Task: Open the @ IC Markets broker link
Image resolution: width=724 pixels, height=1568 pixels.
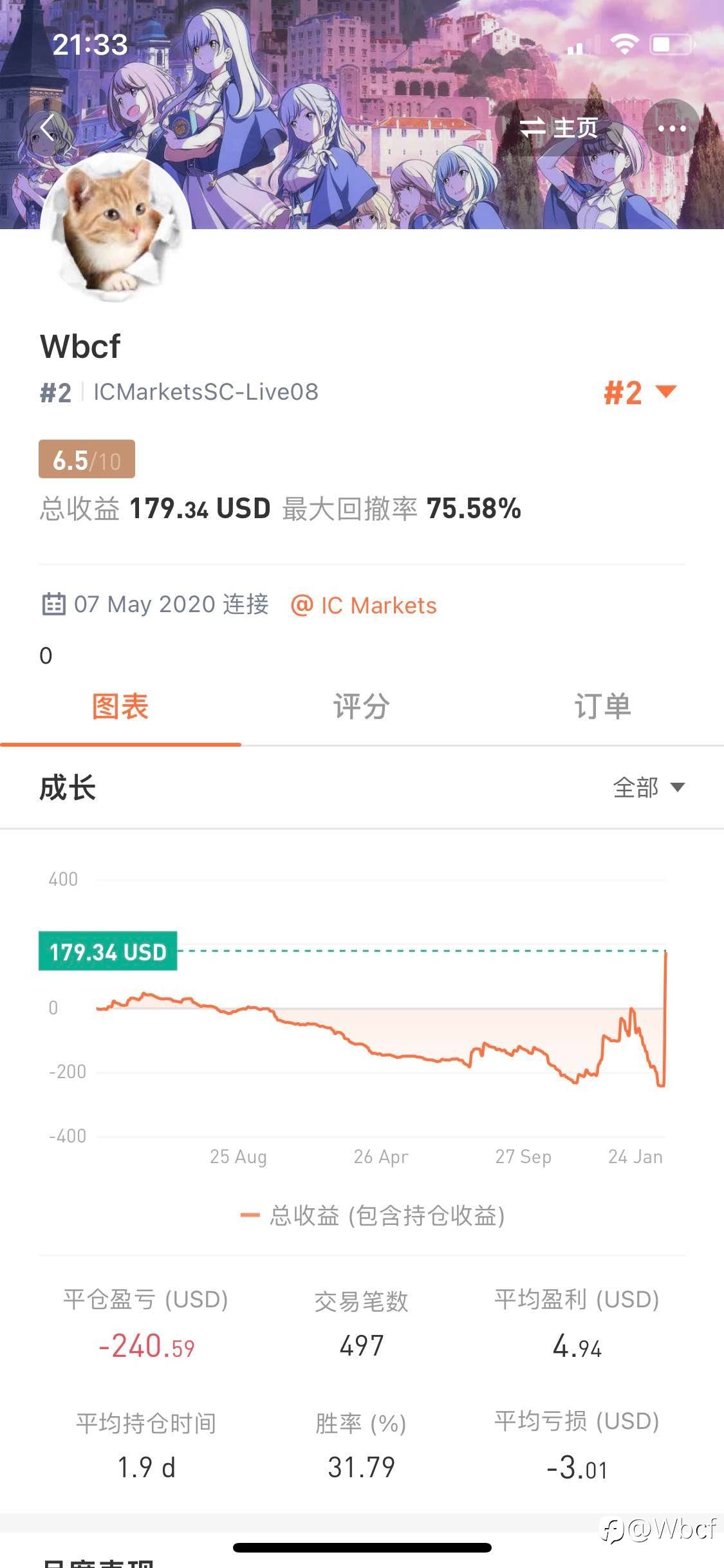Action: pos(364,605)
